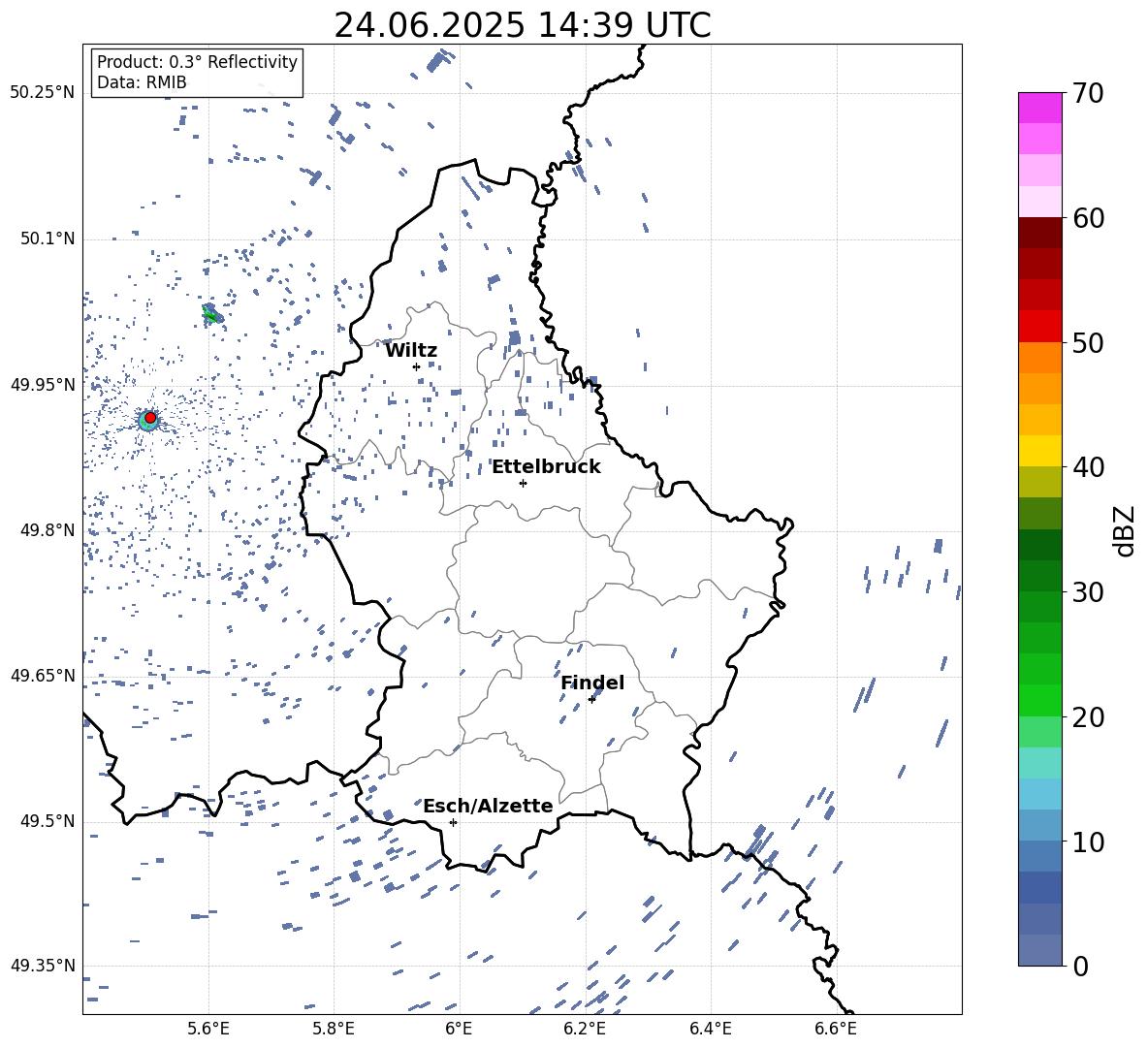Click the 6.2°E longitude label
The image size is (1148, 1048).
(x=585, y=1029)
